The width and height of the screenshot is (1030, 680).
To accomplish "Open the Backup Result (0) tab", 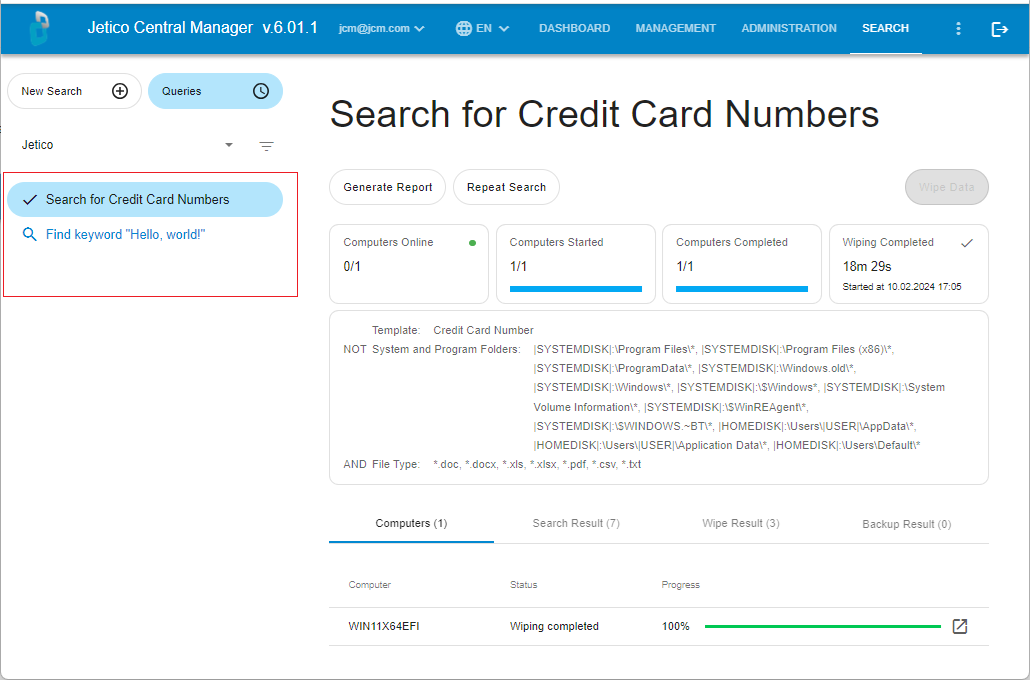I will click(x=907, y=524).
